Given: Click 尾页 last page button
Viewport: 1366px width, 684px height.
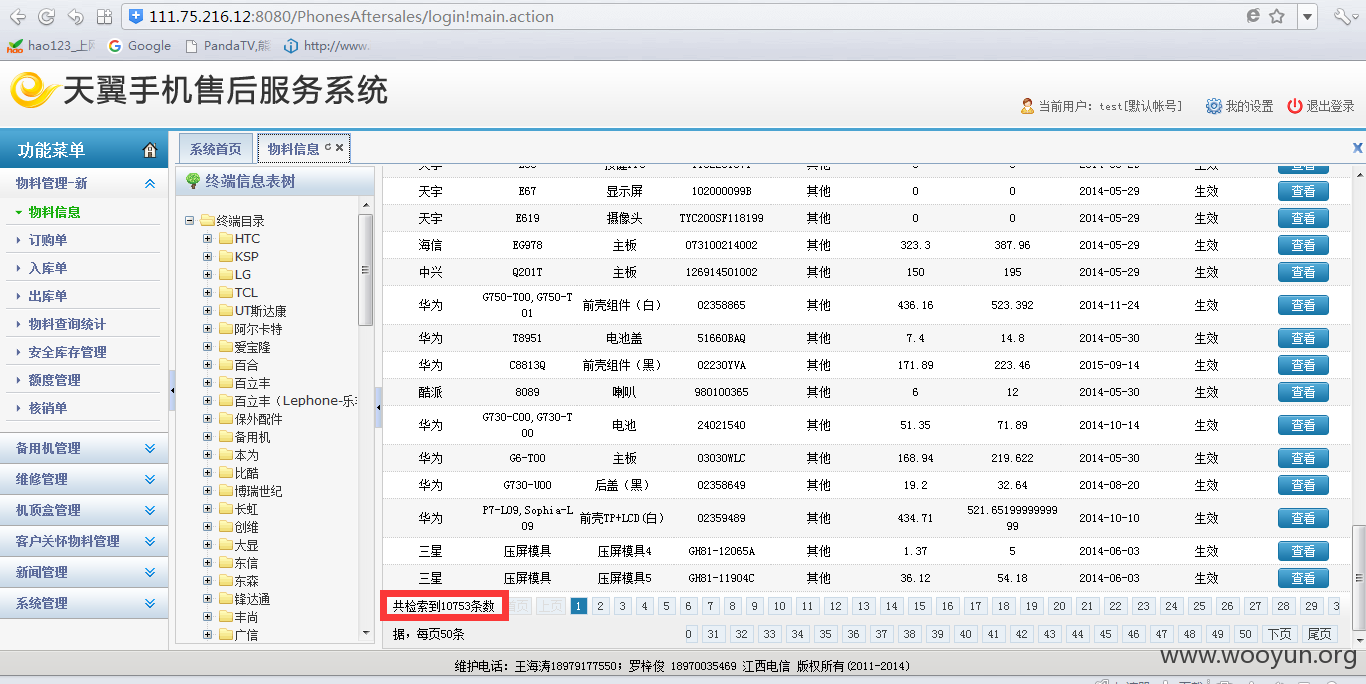Looking at the screenshot, I should click(x=1320, y=634).
